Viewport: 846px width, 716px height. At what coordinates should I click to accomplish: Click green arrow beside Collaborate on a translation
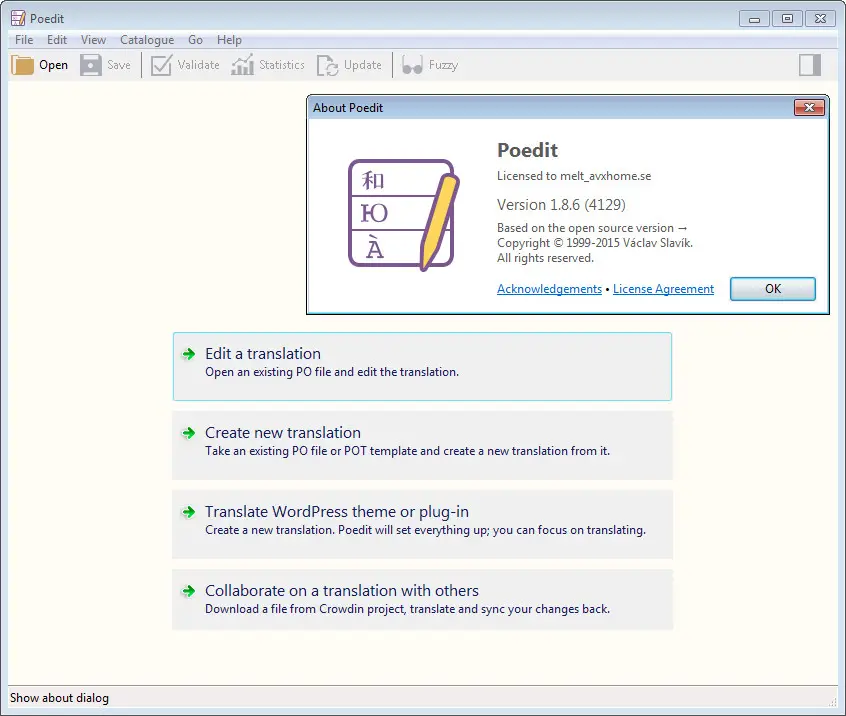[188, 591]
